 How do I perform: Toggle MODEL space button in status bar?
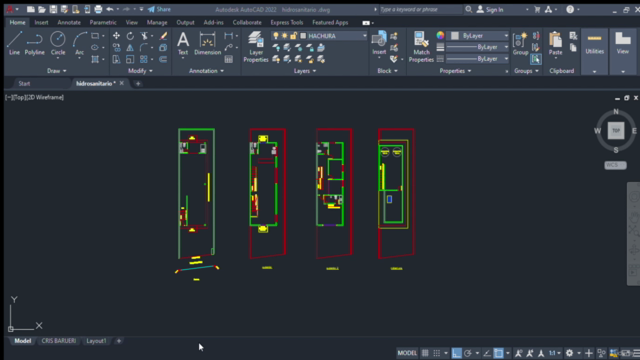coord(407,353)
